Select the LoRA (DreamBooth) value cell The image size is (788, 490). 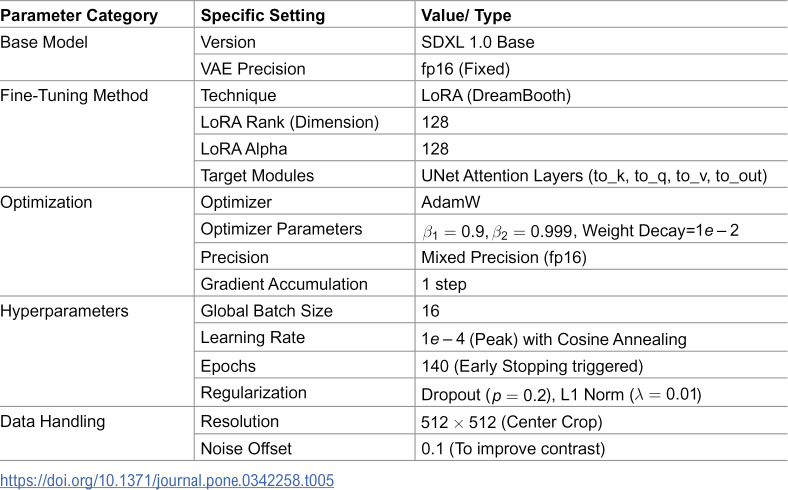tap(602, 94)
